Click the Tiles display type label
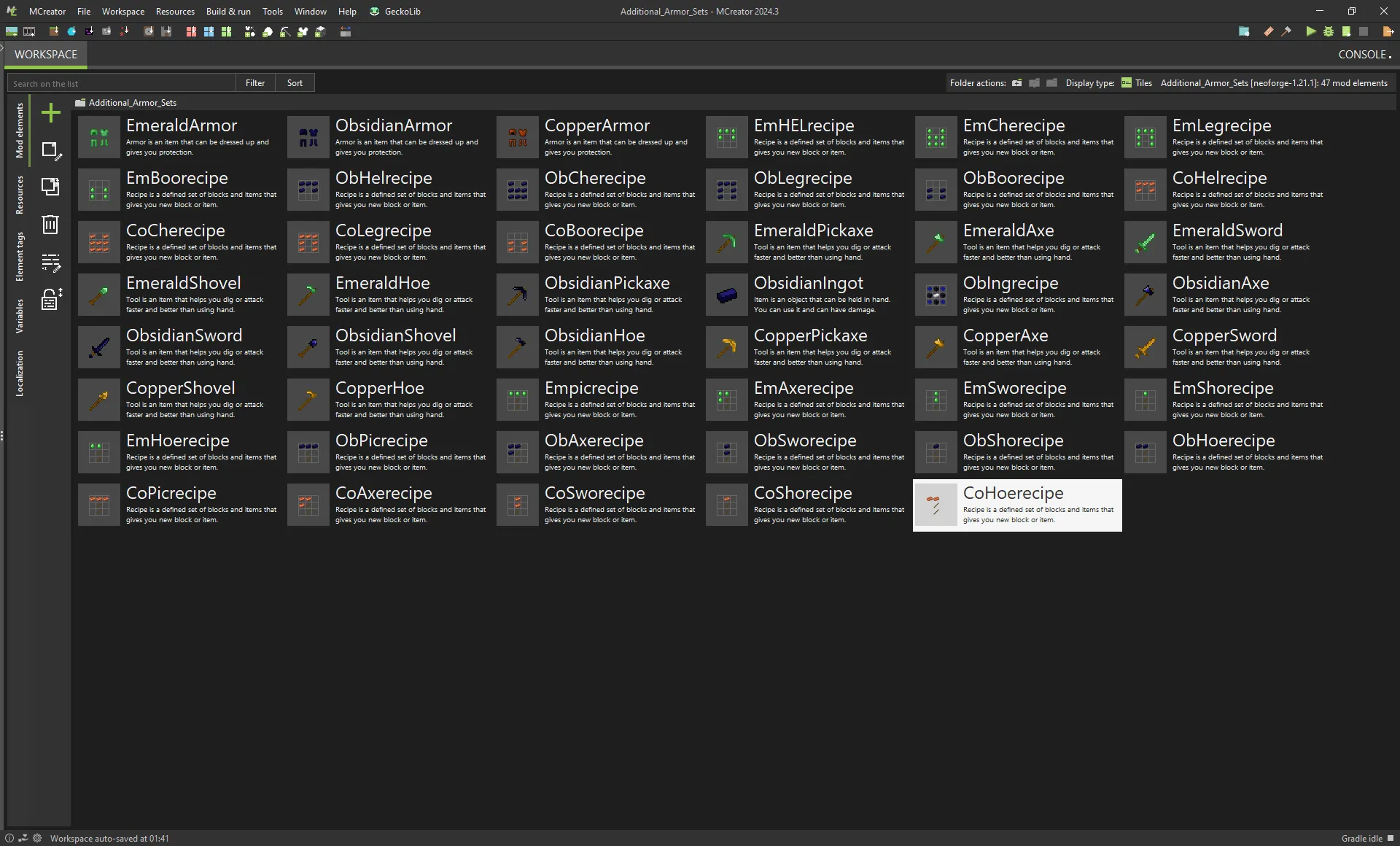Image resolution: width=1400 pixels, height=846 pixels. [1143, 83]
